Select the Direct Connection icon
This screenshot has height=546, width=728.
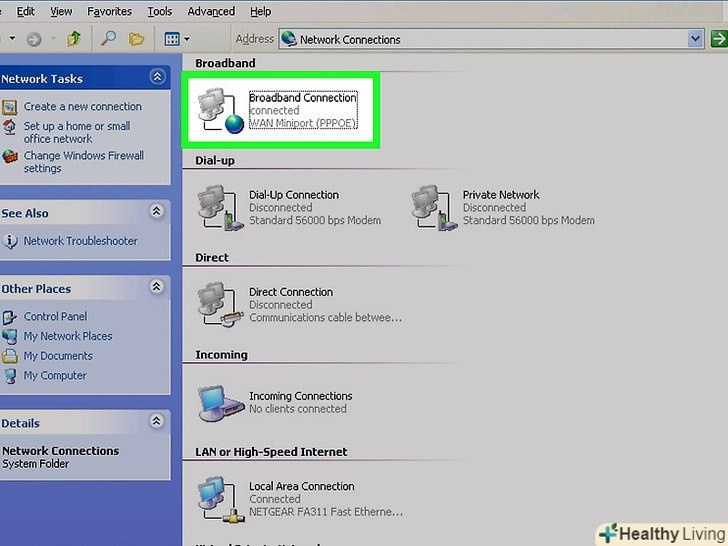point(221,305)
